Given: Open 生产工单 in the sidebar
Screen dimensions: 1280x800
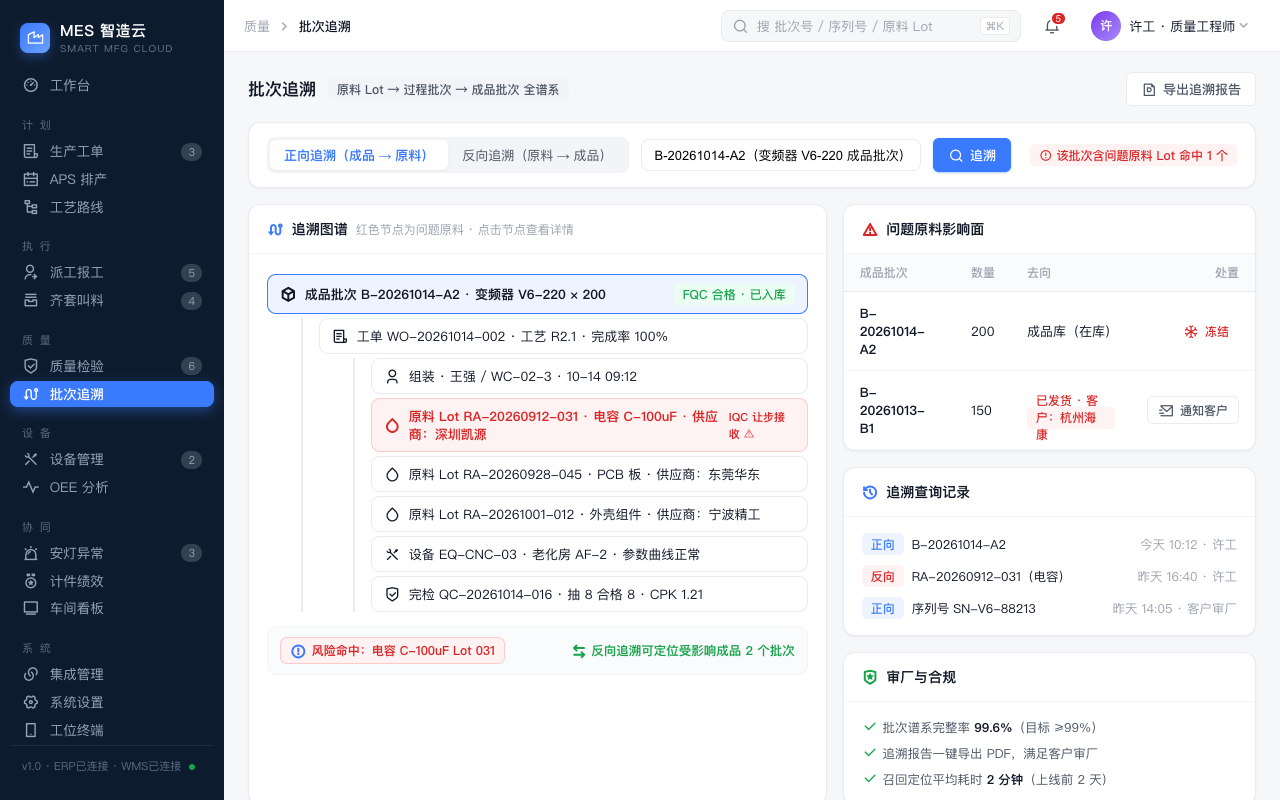Looking at the screenshot, I should 112,151.
